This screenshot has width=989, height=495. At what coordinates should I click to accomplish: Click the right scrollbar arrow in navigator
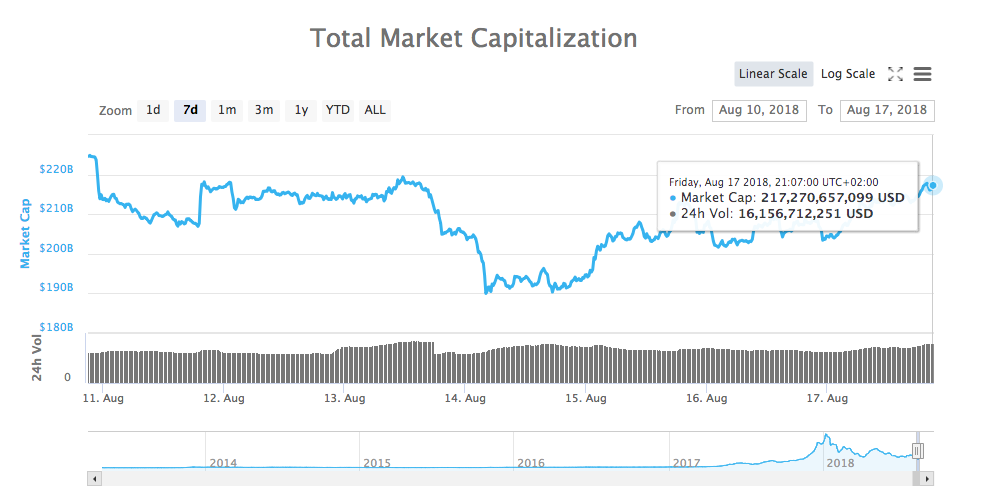click(x=927, y=479)
